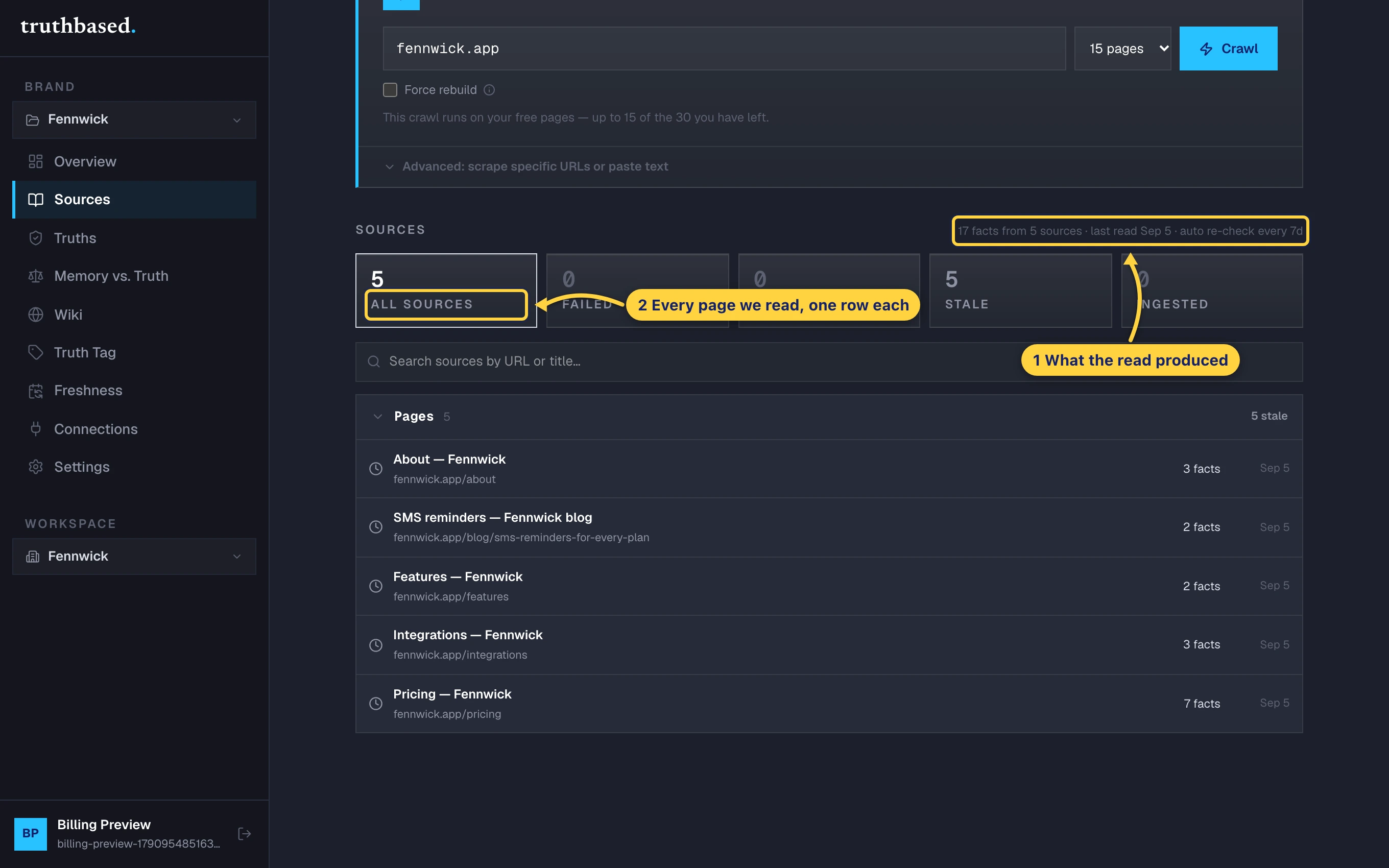Viewport: 1389px width, 868px height.
Task: Click the stale clock icon for About — Fennwick
Action: coord(376,468)
